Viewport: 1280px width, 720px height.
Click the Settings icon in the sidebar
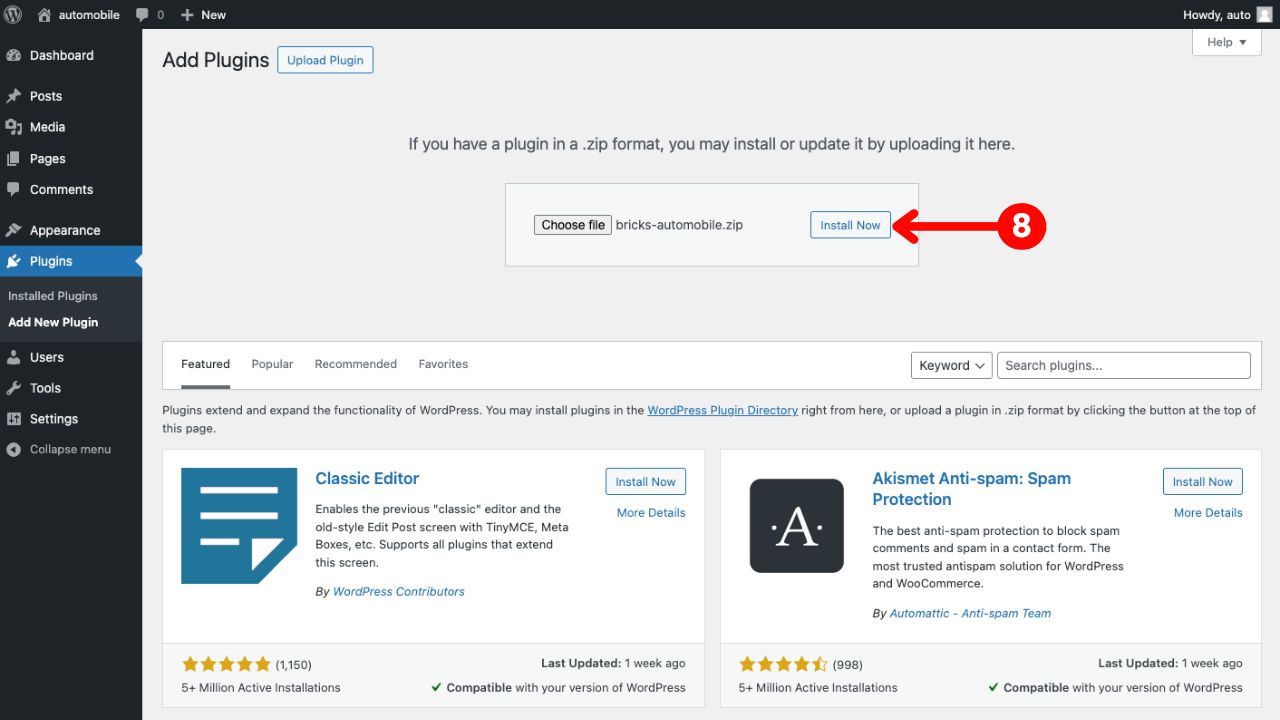coord(14,419)
